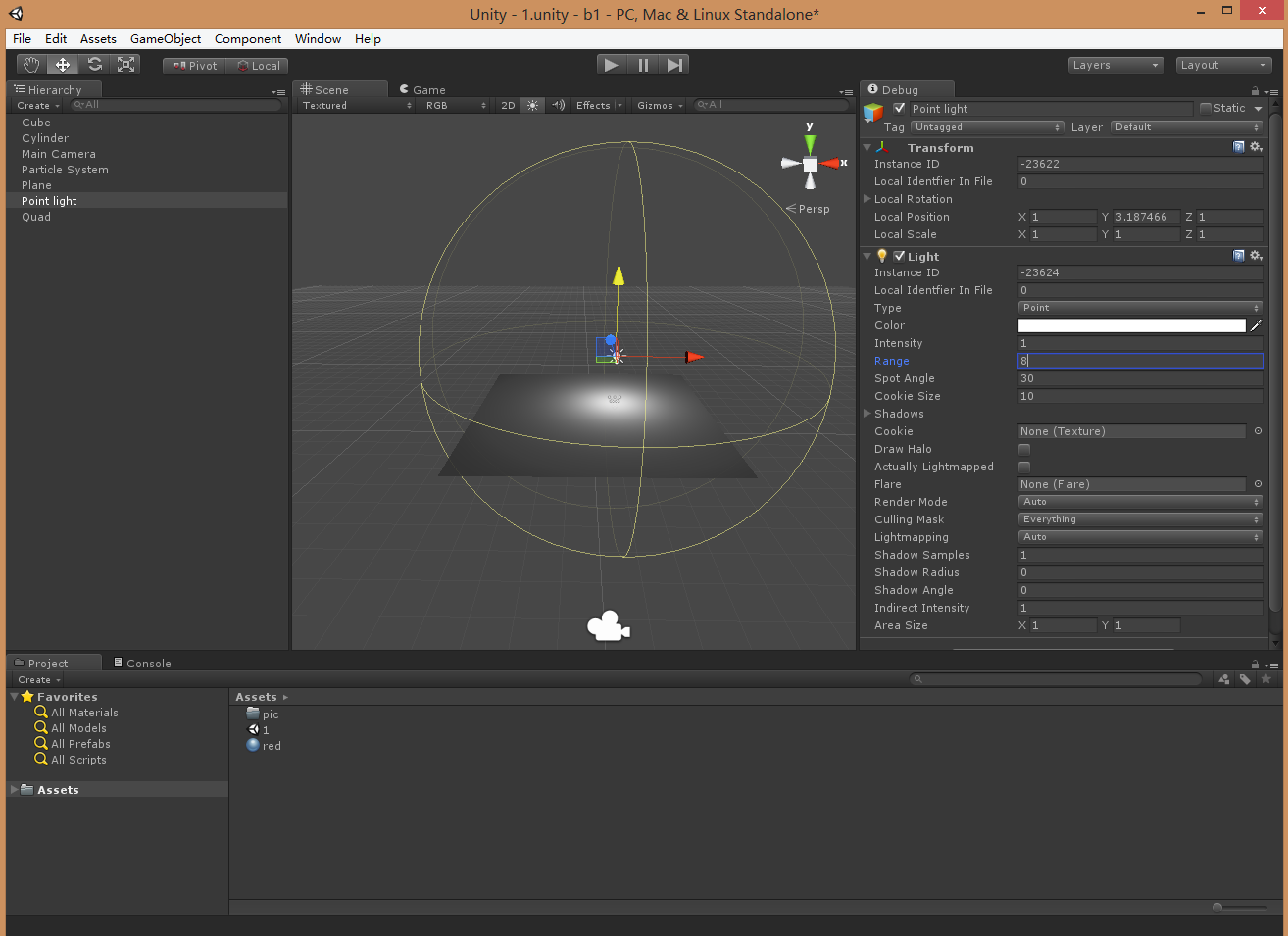
Task: Toggle the Static checkbox
Action: (1206, 108)
